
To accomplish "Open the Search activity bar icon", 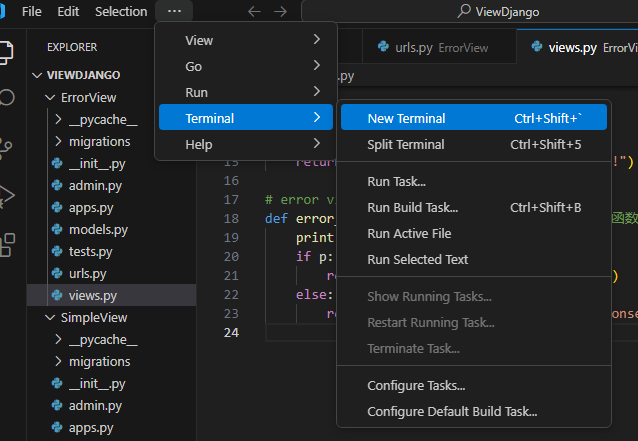I will point(6,98).
